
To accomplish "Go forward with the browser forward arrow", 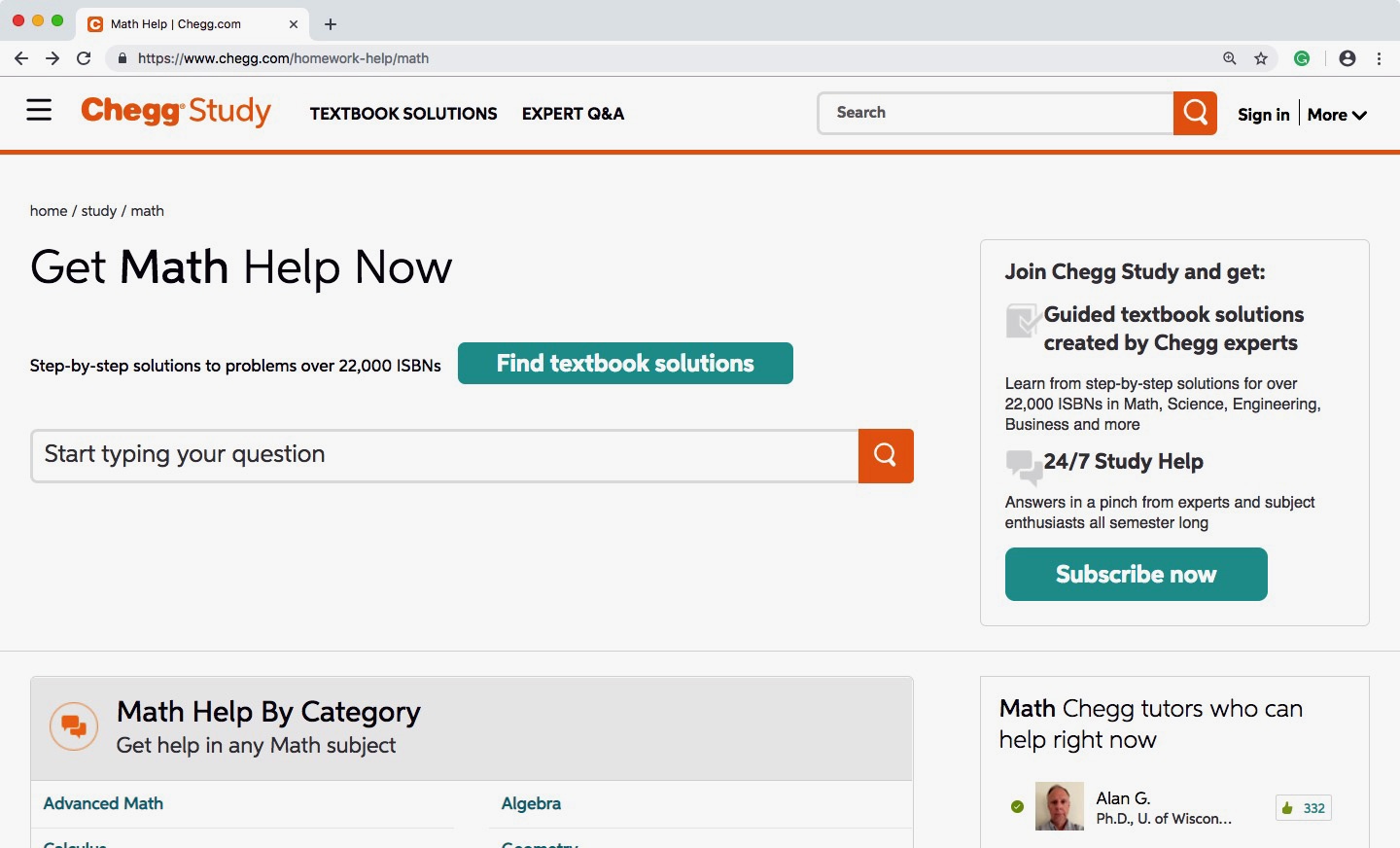I will click(52, 58).
